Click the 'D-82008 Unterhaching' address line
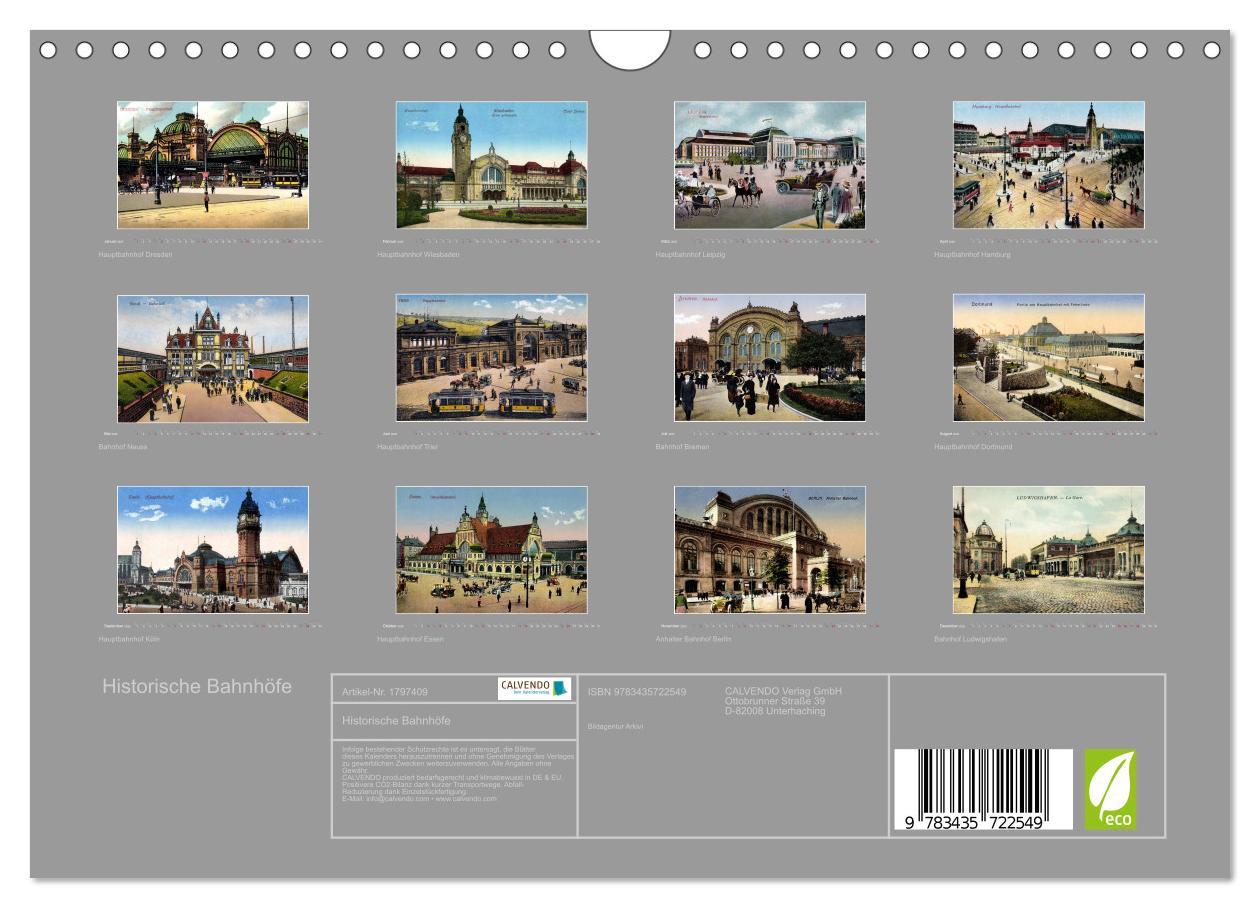The width and height of the screenshot is (1260, 908). (x=775, y=711)
